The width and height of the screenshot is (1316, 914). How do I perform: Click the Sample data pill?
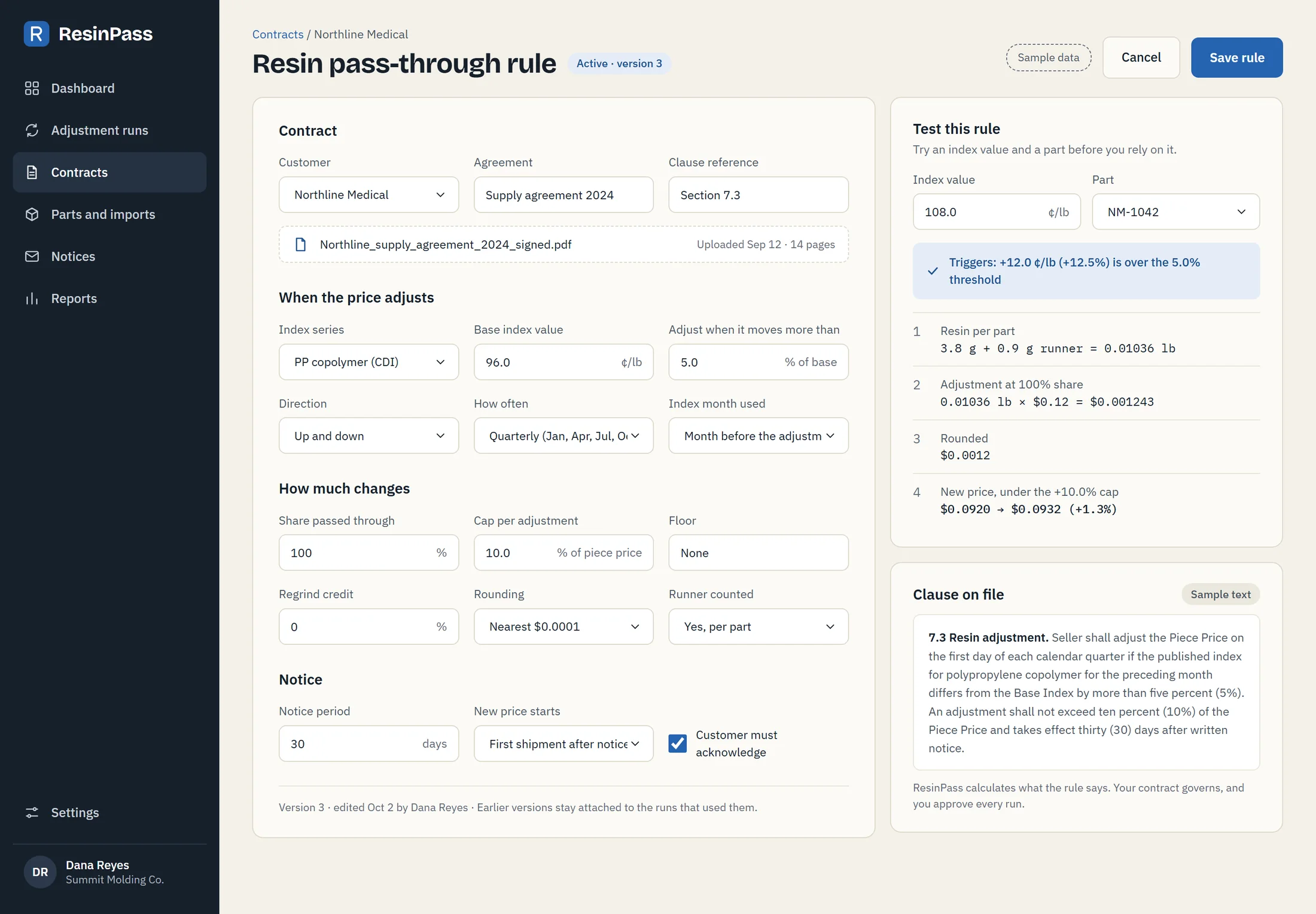click(x=1048, y=57)
